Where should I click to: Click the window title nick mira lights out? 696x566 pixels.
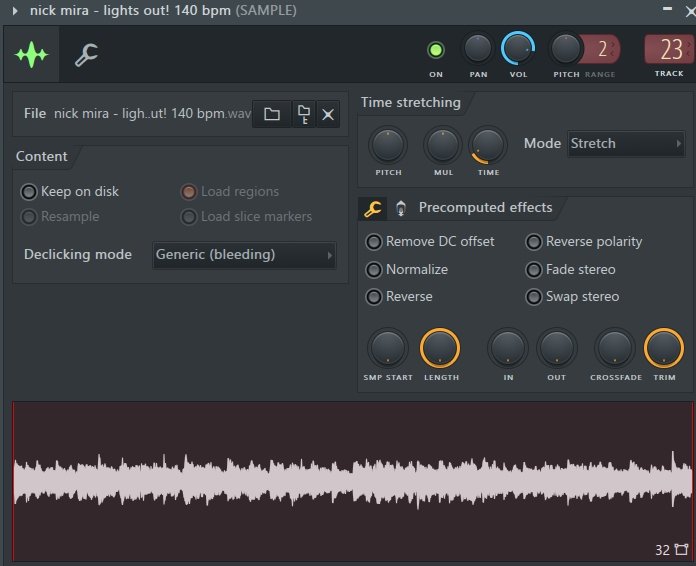tap(163, 10)
